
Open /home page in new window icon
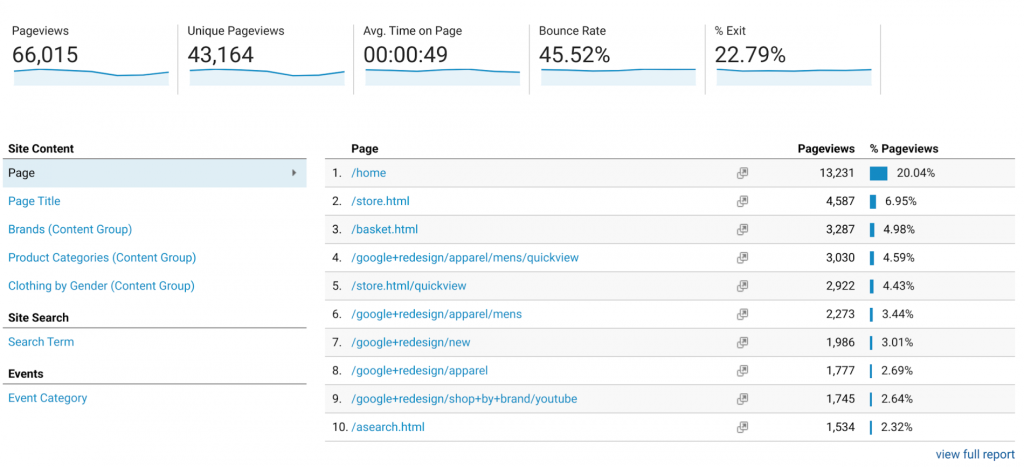(742, 173)
